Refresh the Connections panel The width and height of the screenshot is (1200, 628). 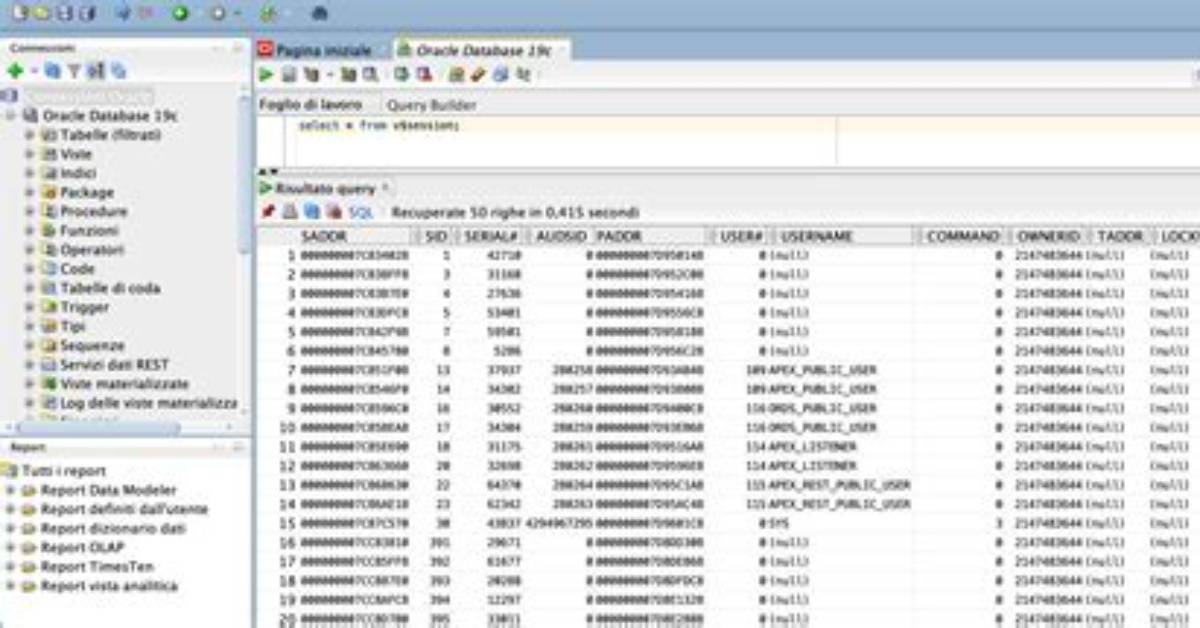[53, 71]
